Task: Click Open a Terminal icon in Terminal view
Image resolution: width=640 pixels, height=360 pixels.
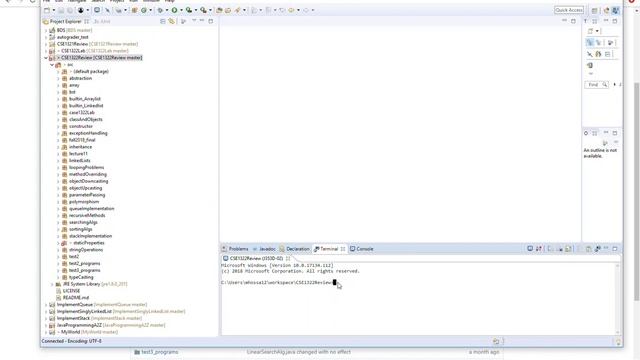Action: 530,249
